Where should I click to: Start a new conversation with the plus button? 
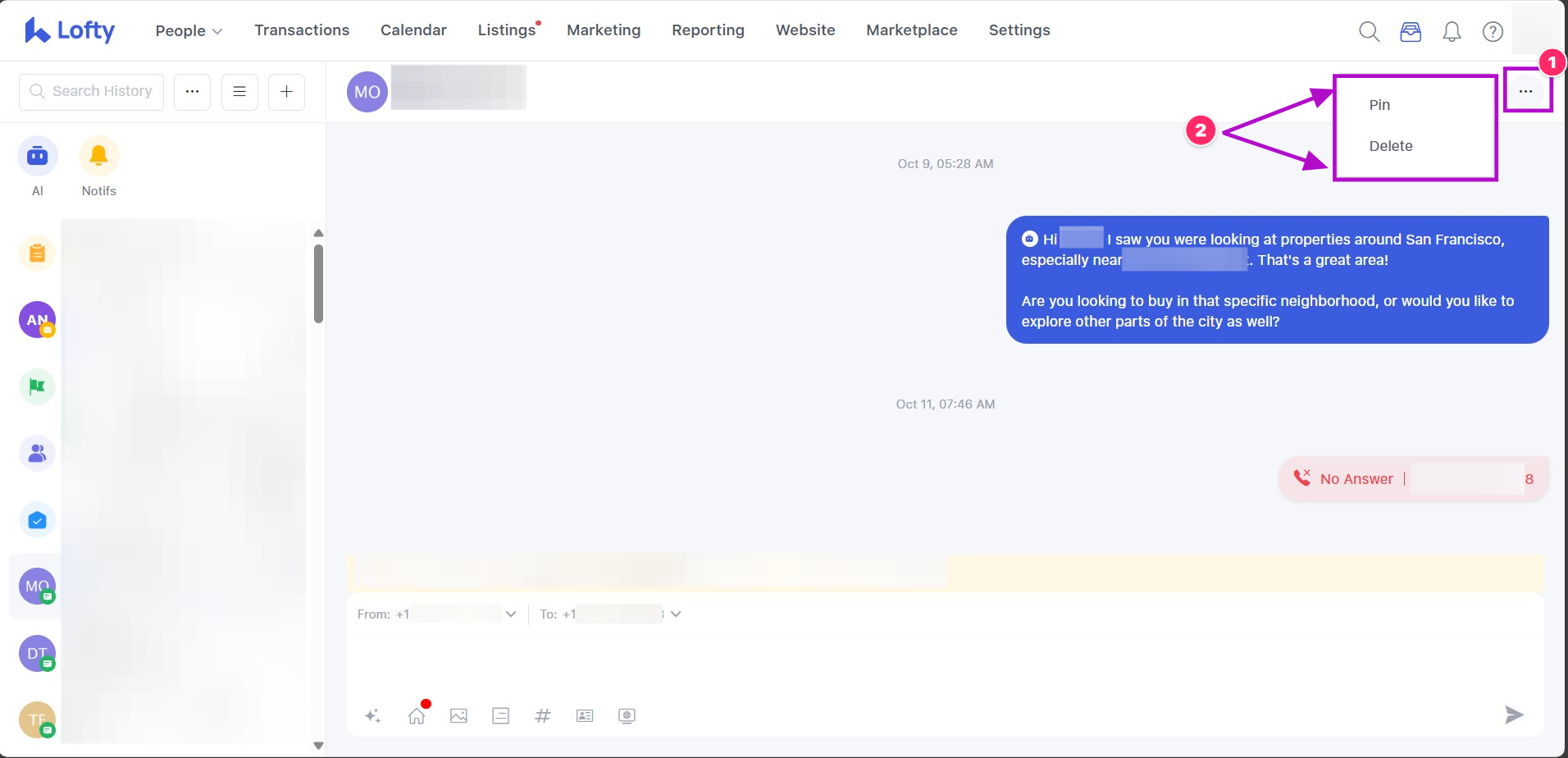tap(286, 92)
